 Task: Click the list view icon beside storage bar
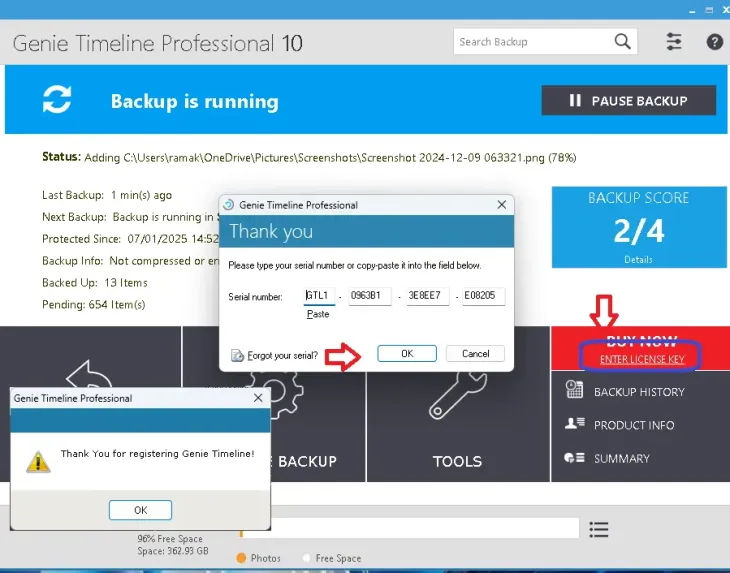599,529
